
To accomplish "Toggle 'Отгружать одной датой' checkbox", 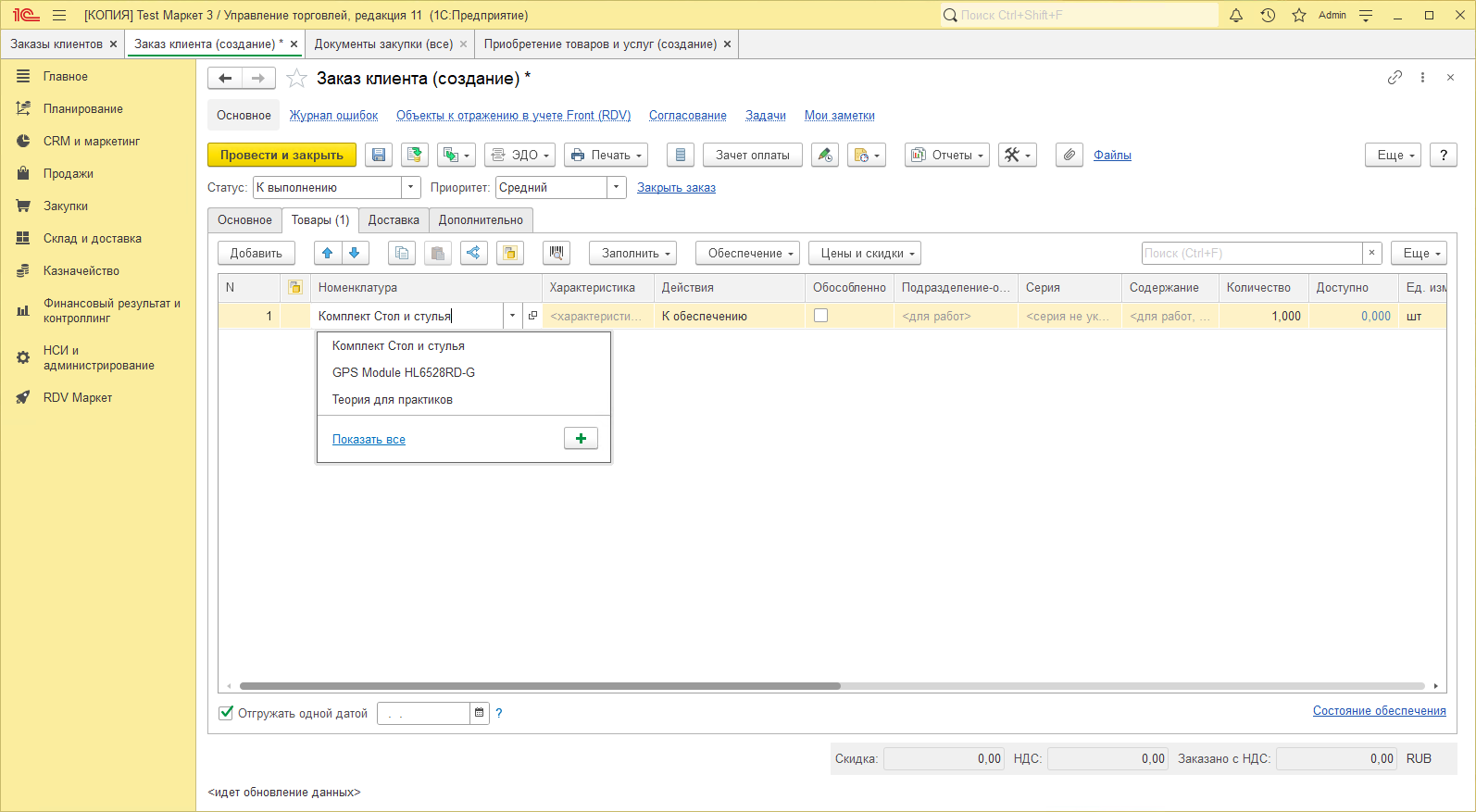I will pyautogui.click(x=226, y=713).
